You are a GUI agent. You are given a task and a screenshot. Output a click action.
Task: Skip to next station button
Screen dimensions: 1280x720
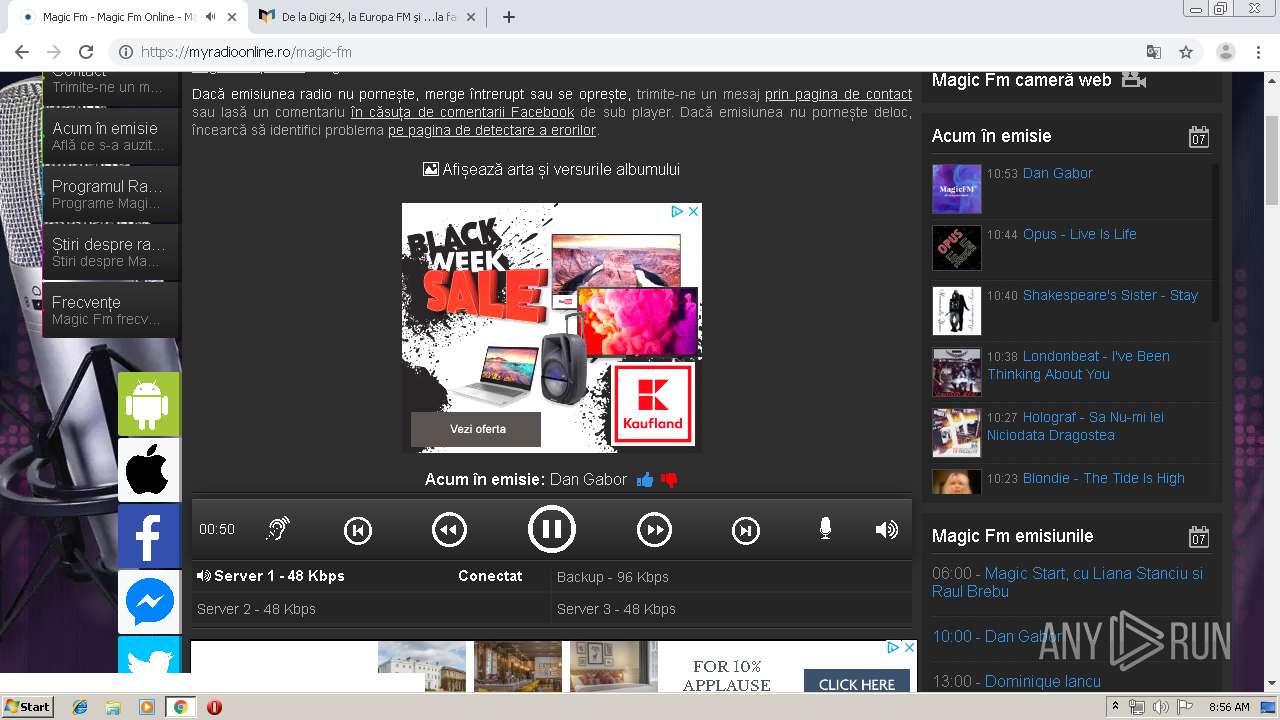click(x=746, y=530)
